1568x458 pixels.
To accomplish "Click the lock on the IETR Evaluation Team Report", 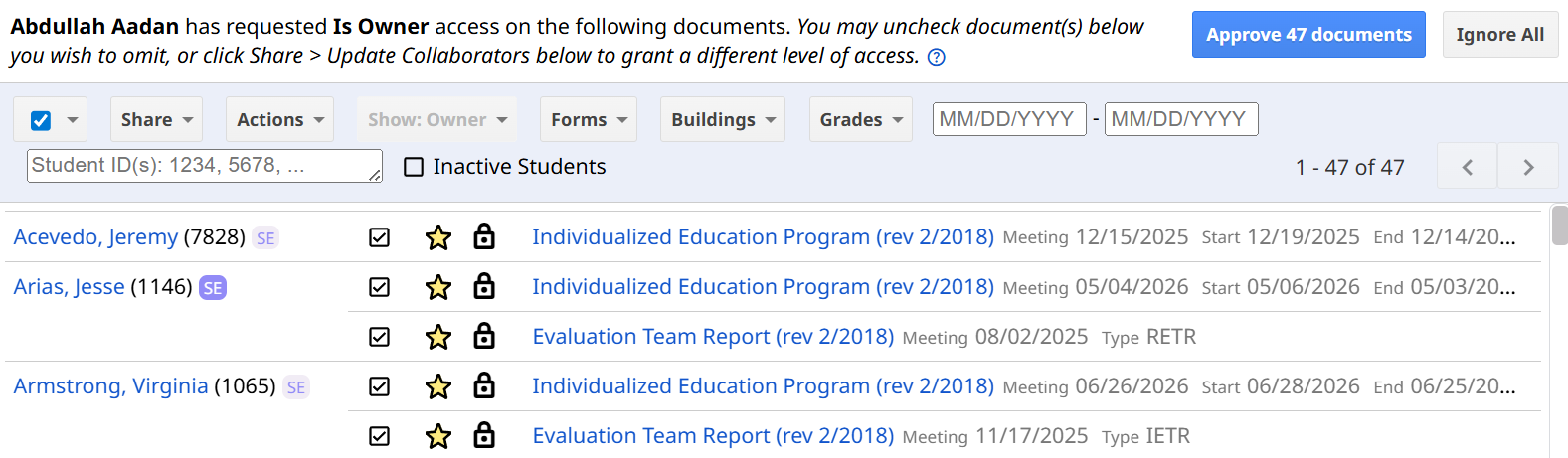I will tap(484, 435).
